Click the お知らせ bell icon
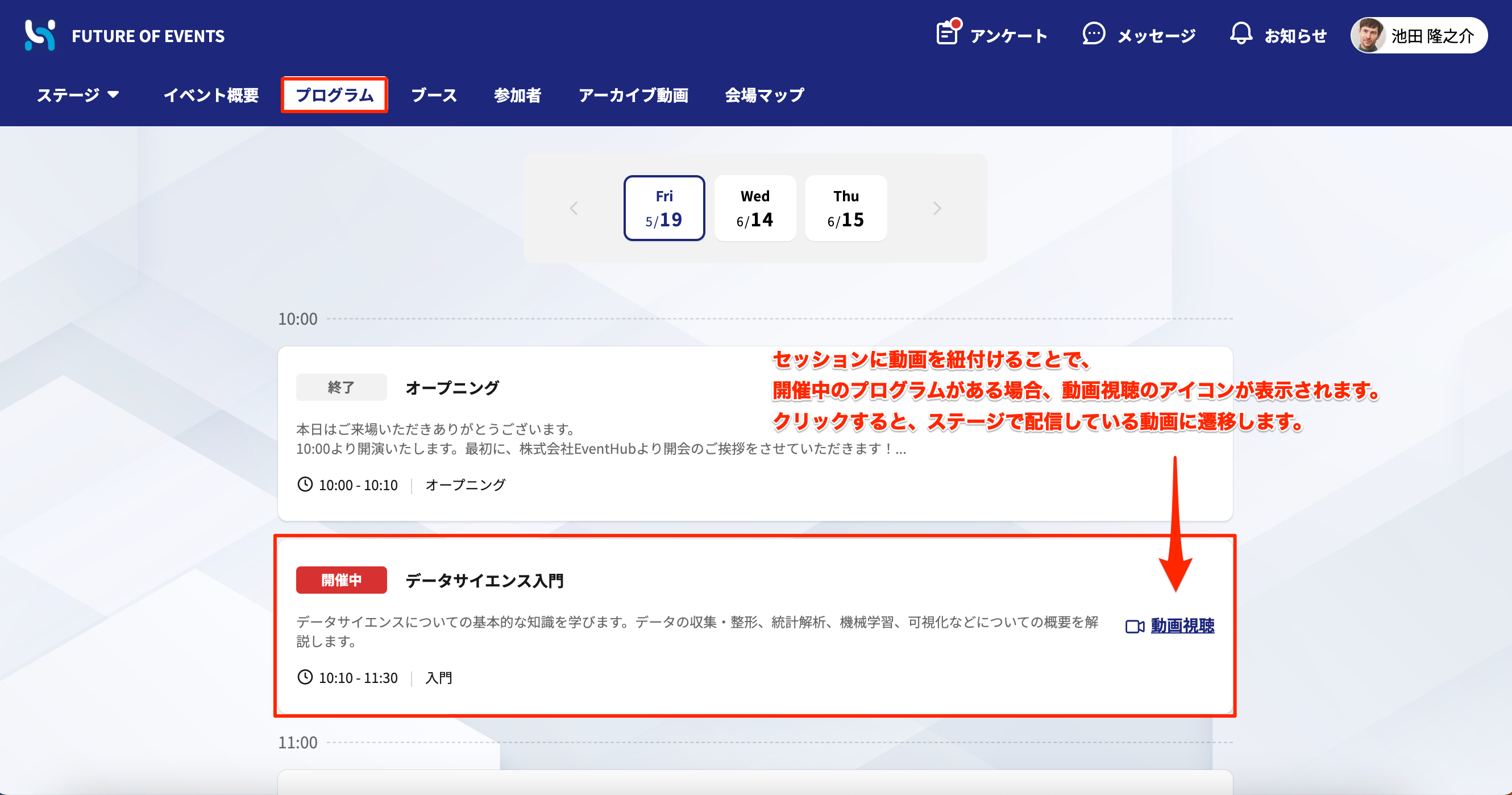This screenshot has height=795, width=1512. (1241, 34)
